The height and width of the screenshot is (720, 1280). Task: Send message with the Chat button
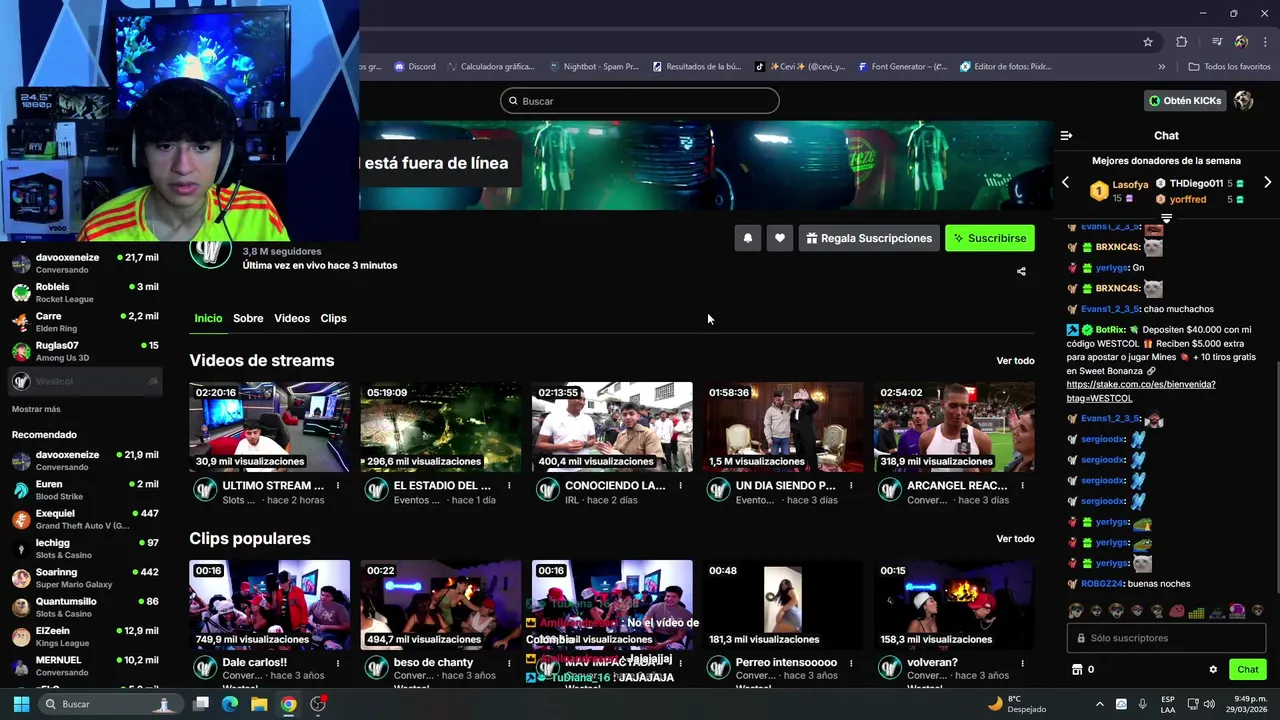click(x=1248, y=670)
